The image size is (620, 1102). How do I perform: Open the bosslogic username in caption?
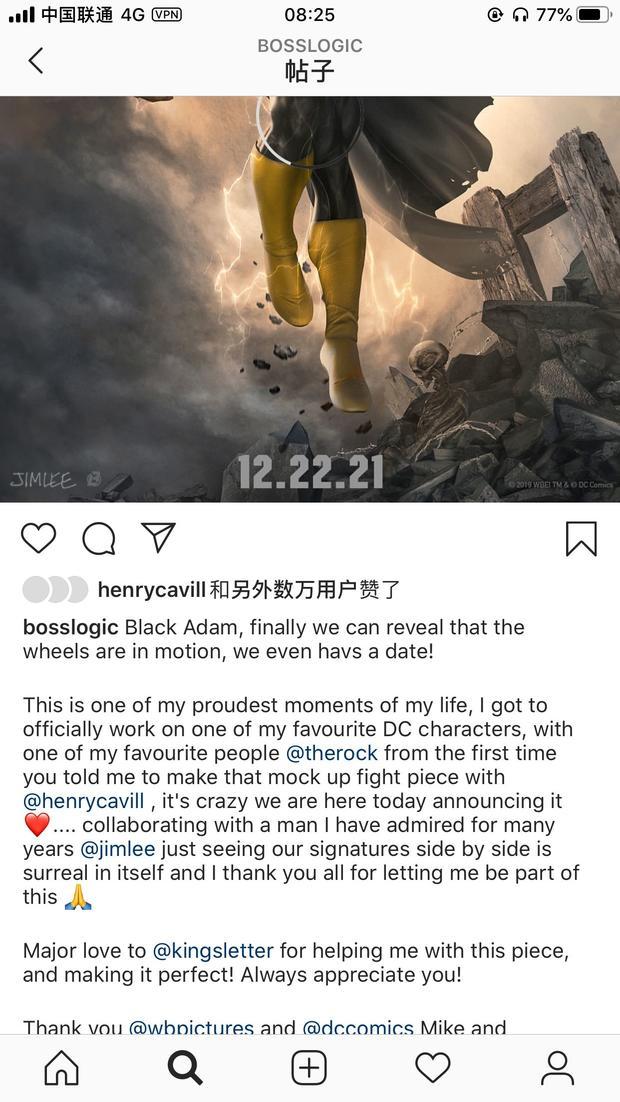pyautogui.click(x=71, y=627)
